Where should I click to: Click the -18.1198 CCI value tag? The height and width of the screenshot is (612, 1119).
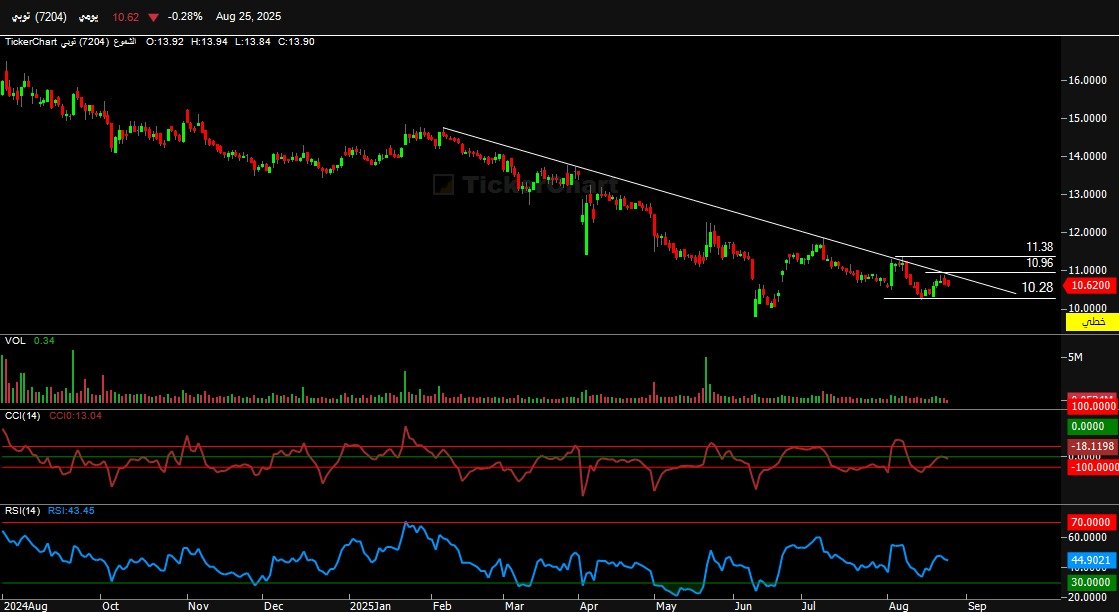pos(1091,447)
